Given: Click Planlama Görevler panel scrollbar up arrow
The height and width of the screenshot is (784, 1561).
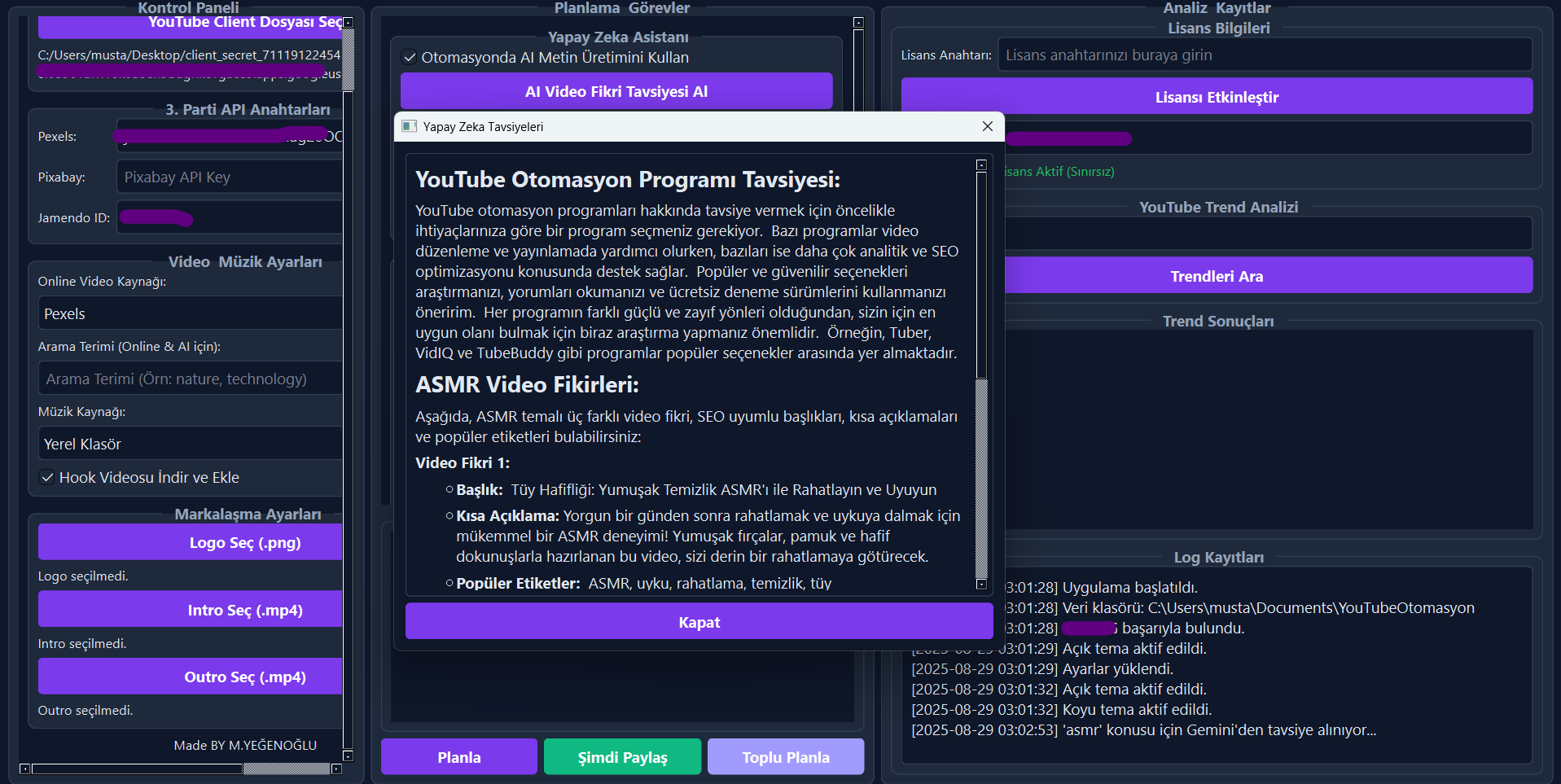Looking at the screenshot, I should [x=858, y=23].
